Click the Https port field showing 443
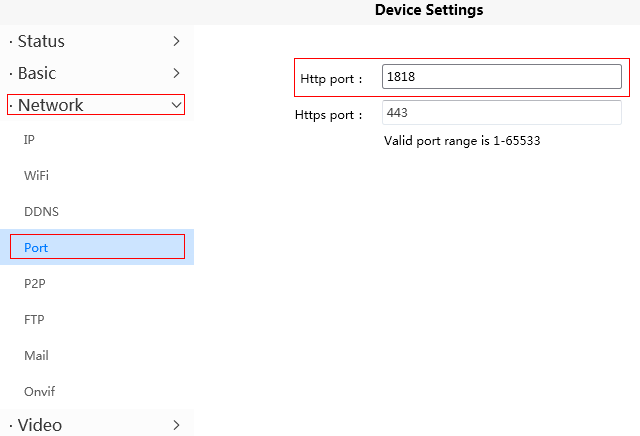The height and width of the screenshot is (436, 640). (501, 113)
